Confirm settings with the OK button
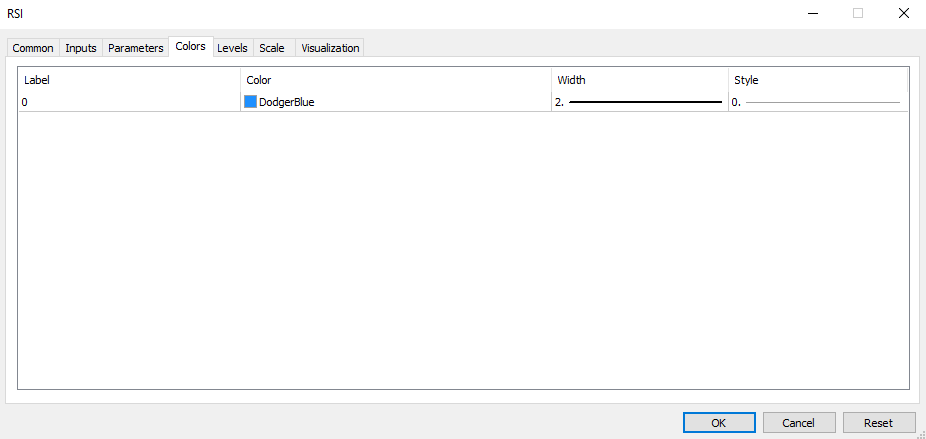This screenshot has height=439, width=926. point(719,422)
